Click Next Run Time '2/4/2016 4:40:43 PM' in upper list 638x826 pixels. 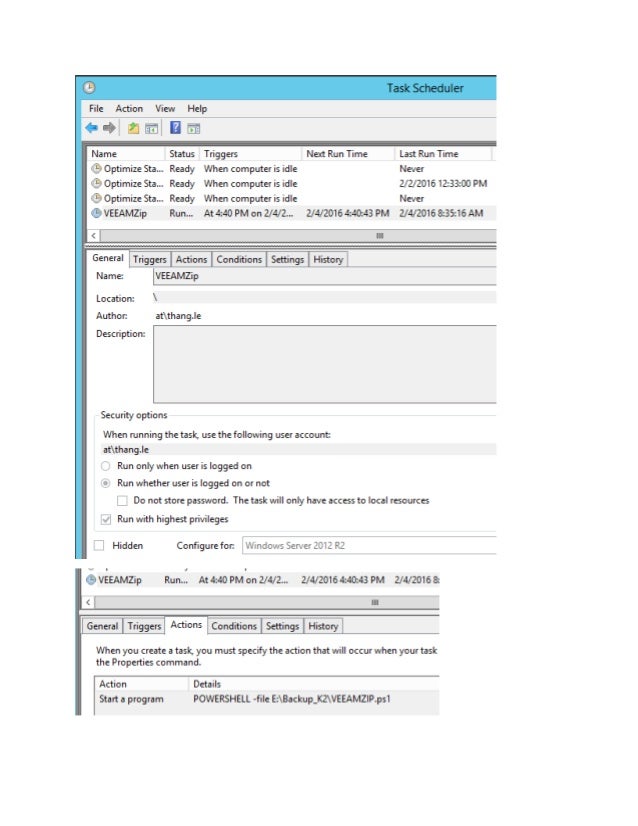(348, 213)
